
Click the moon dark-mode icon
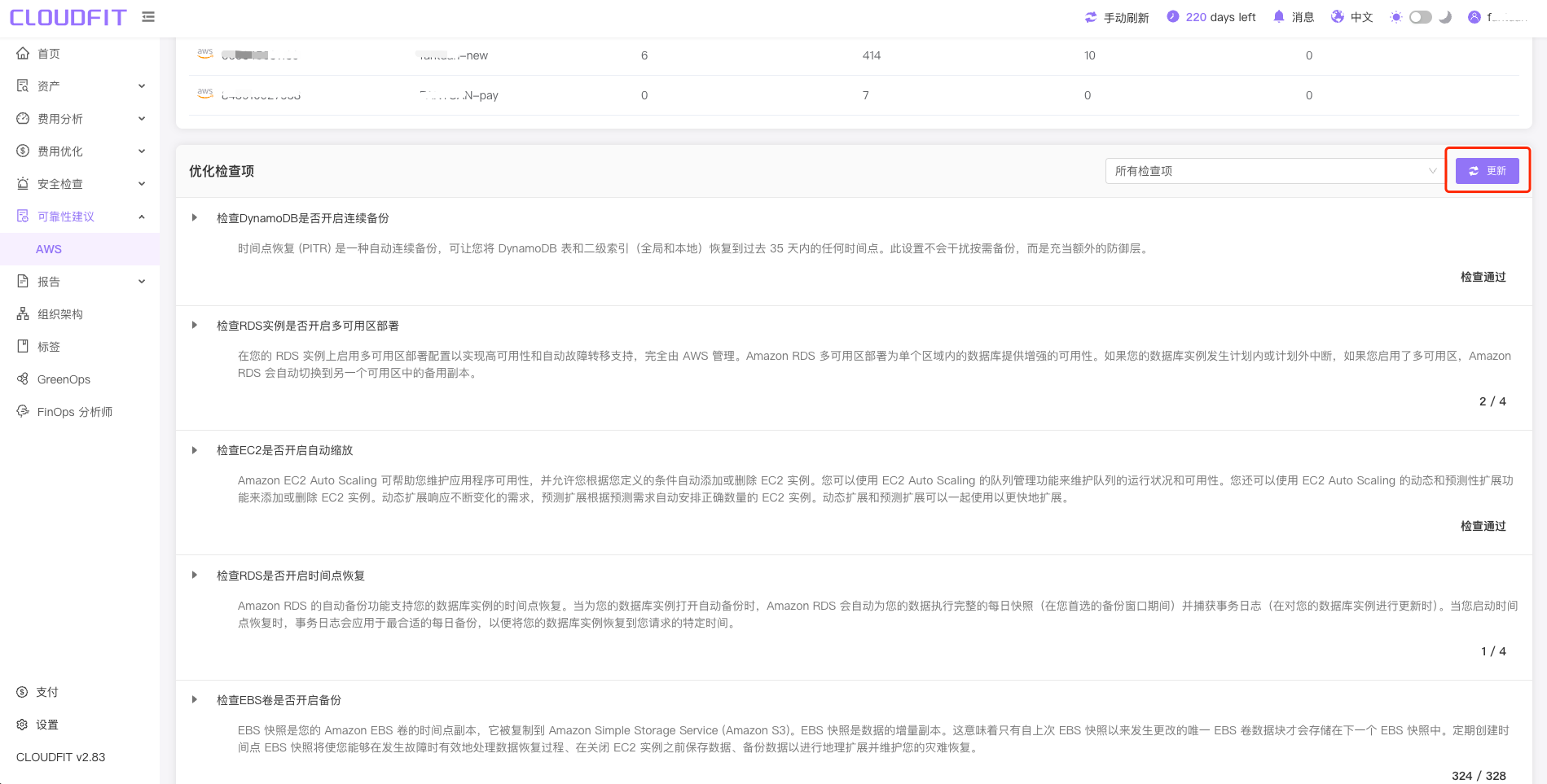point(1445,17)
